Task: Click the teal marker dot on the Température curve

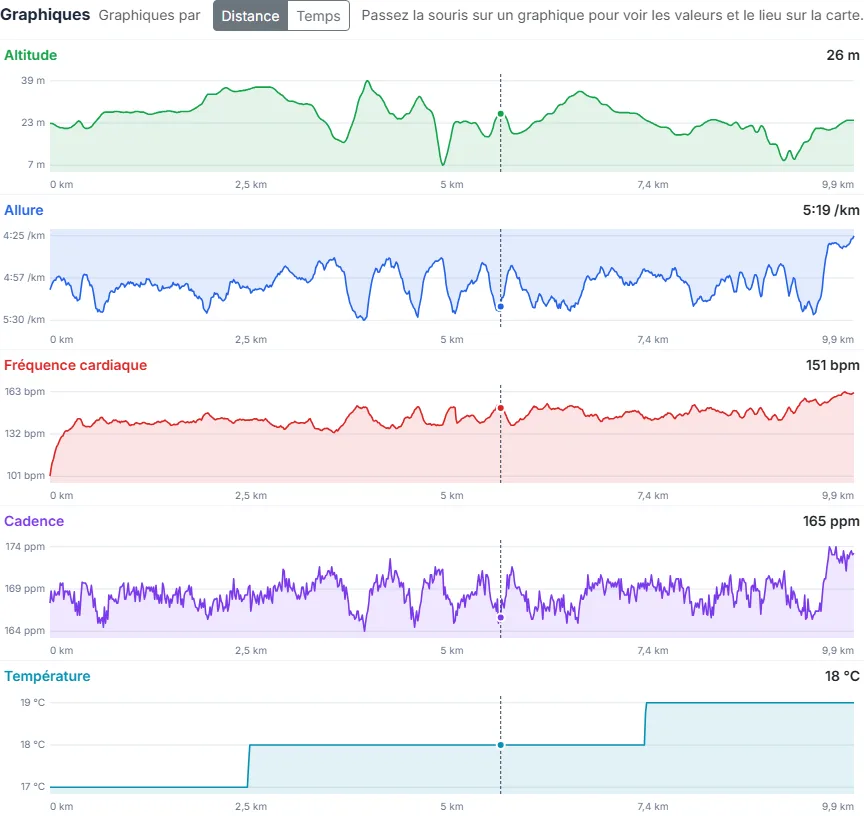Action: tap(500, 745)
